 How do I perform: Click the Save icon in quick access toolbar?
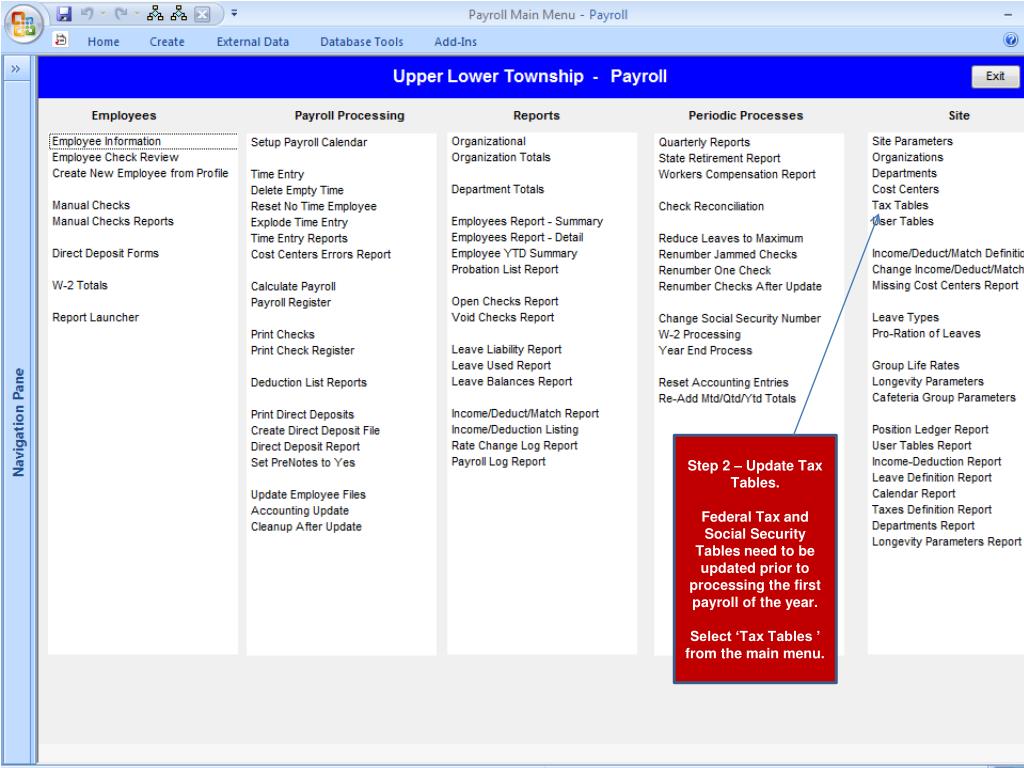pos(64,14)
